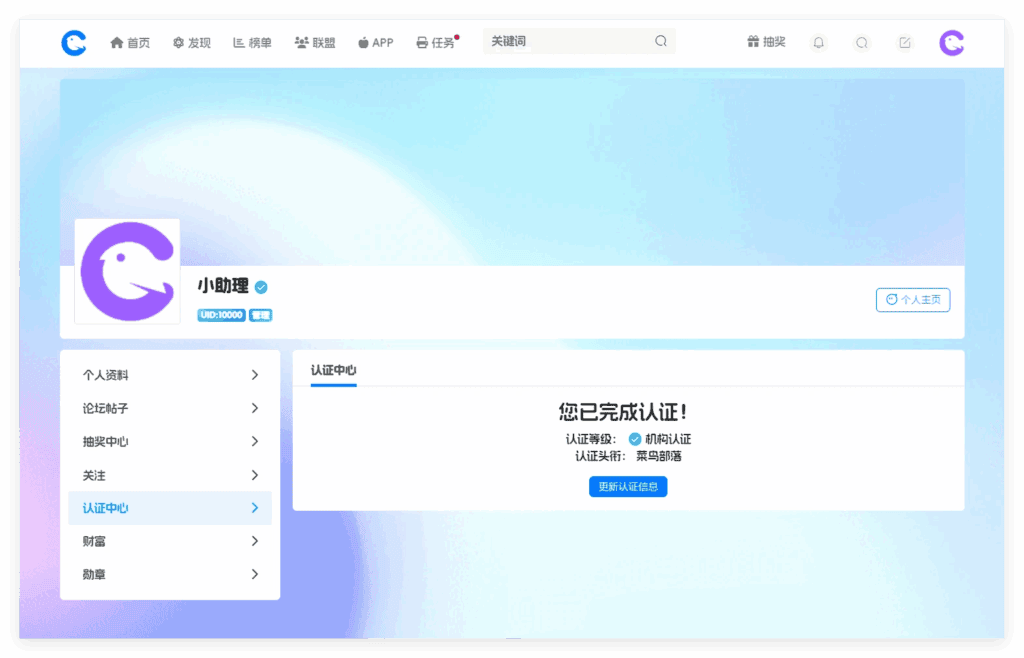Open messages chat bubble icon
This screenshot has height=658, width=1024.
(x=862, y=43)
